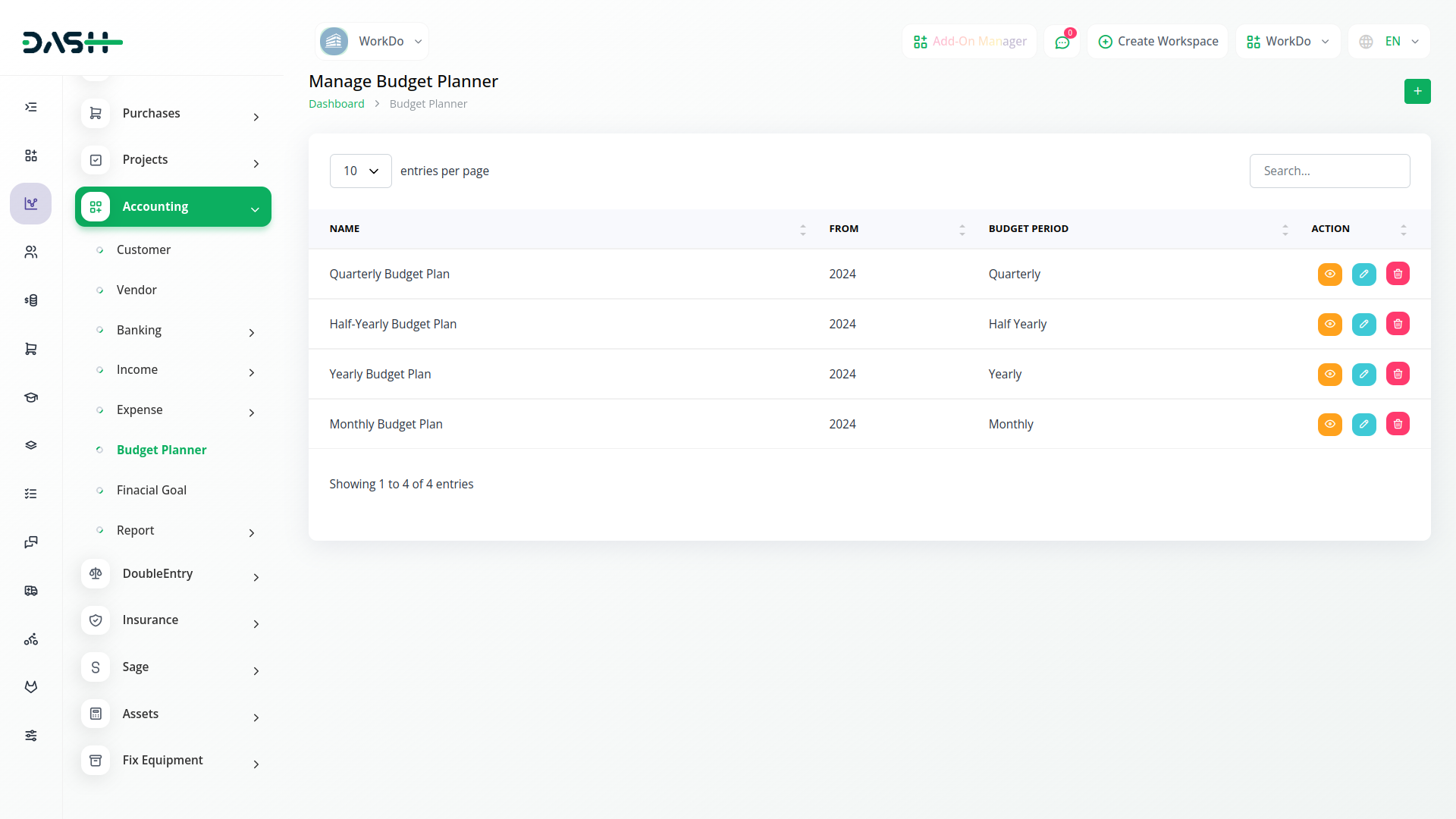
Task: Edit the Half-Yearly Budget Plan entry
Action: (x=1363, y=325)
